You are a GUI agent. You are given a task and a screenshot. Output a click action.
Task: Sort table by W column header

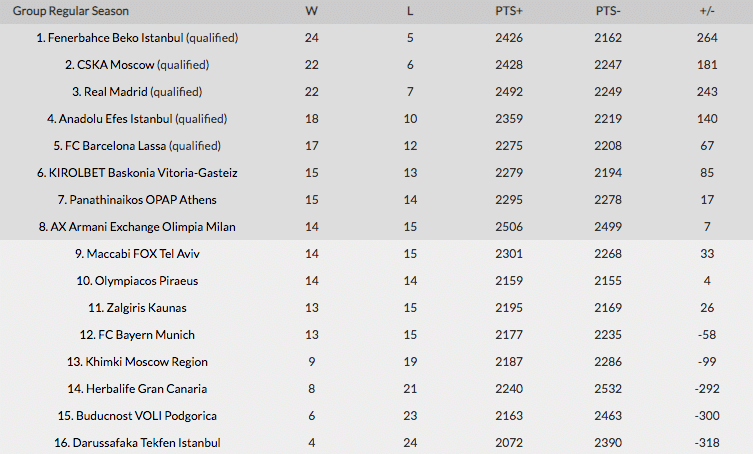tap(312, 11)
